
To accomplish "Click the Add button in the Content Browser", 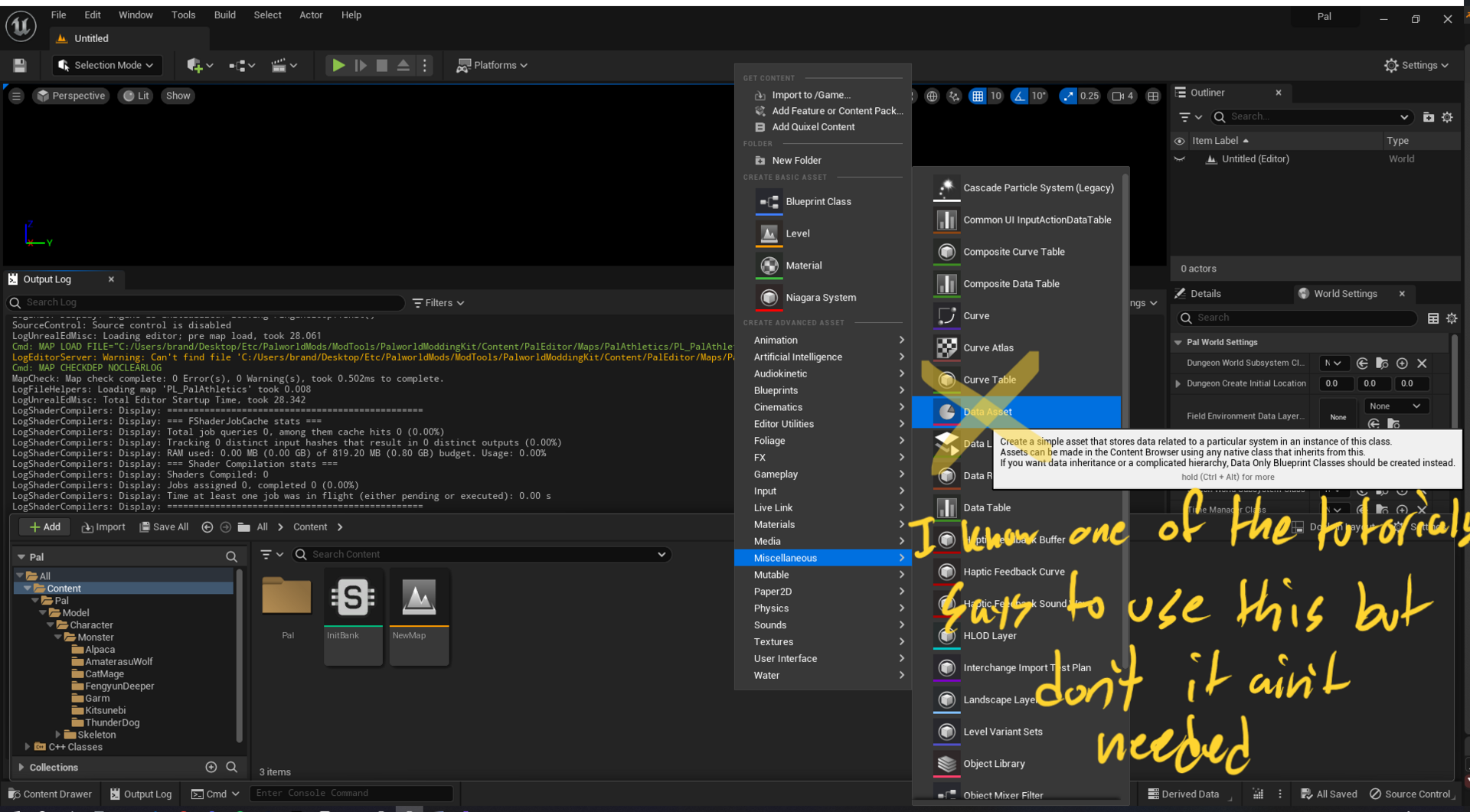I will (x=44, y=527).
